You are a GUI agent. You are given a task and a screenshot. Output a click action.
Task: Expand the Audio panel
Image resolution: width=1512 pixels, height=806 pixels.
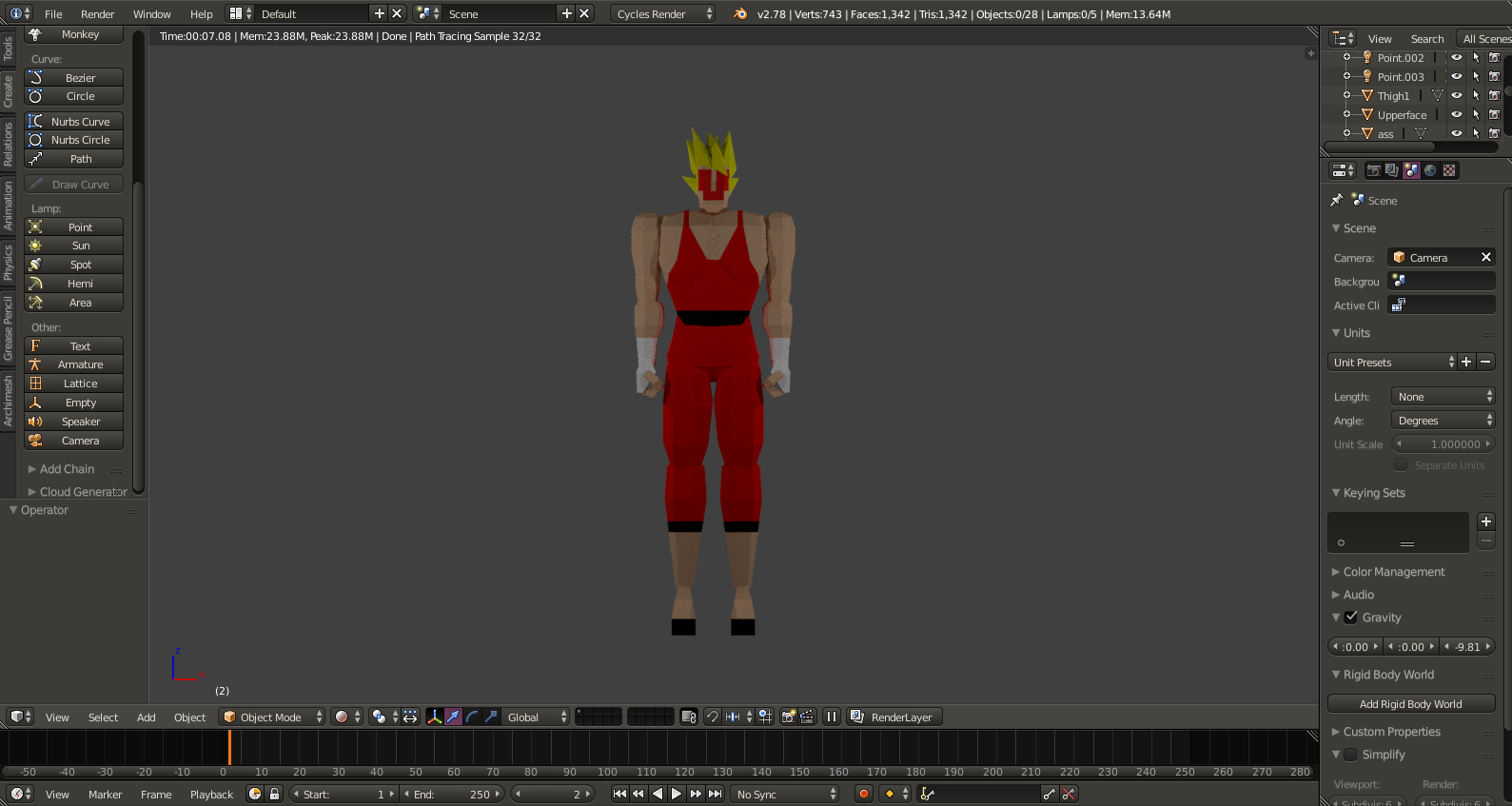coord(1353,595)
